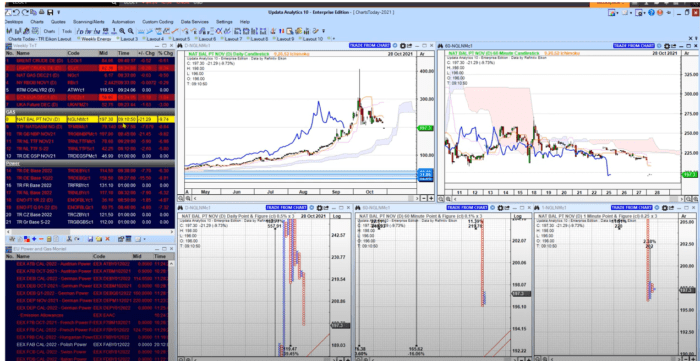This screenshot has width=700, height=361.
Task: Toggle the Ar scale button on the 1 Minute Point & Figure chart
Action: click(x=684, y=216)
